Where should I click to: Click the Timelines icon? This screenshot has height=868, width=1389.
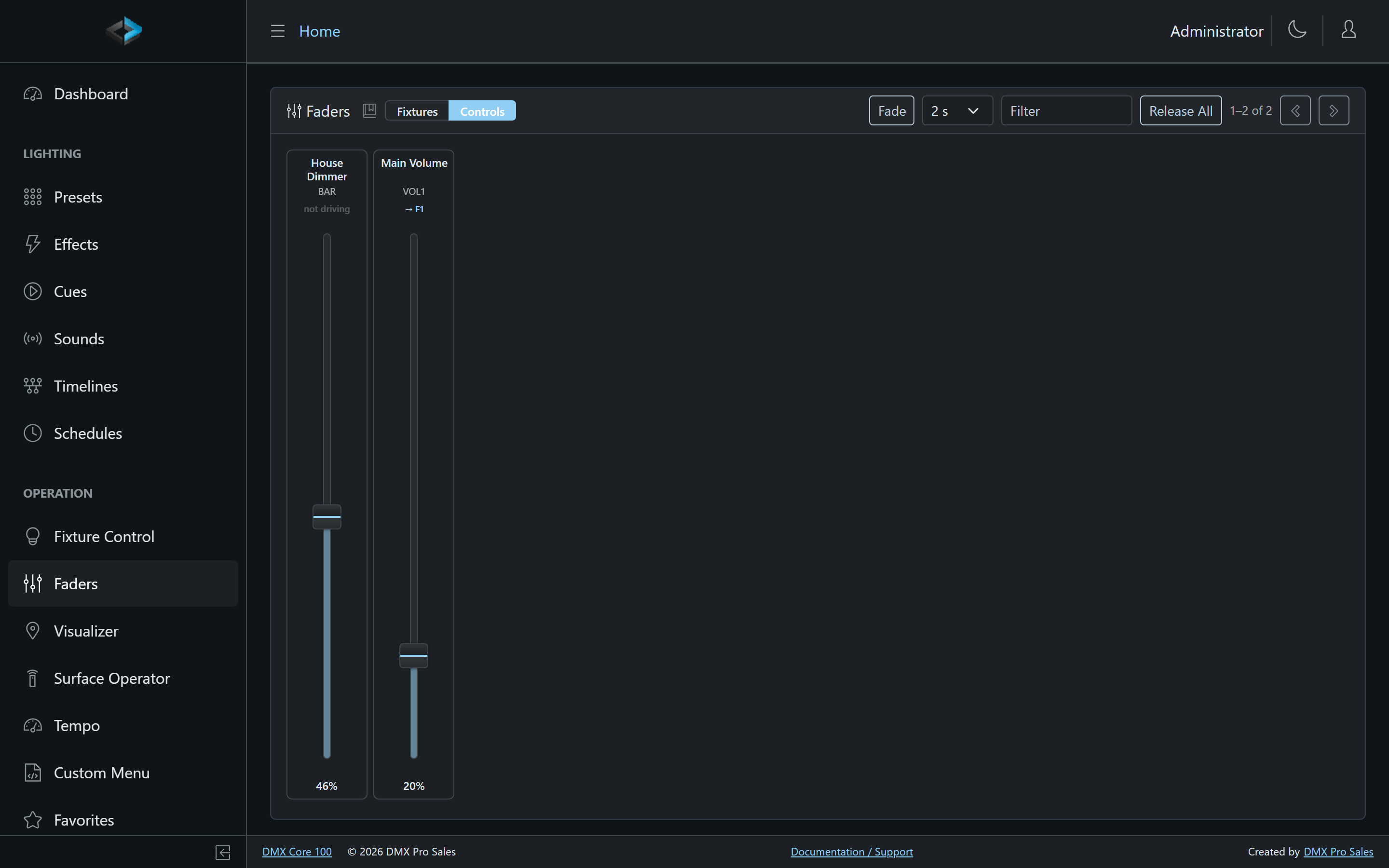33,386
